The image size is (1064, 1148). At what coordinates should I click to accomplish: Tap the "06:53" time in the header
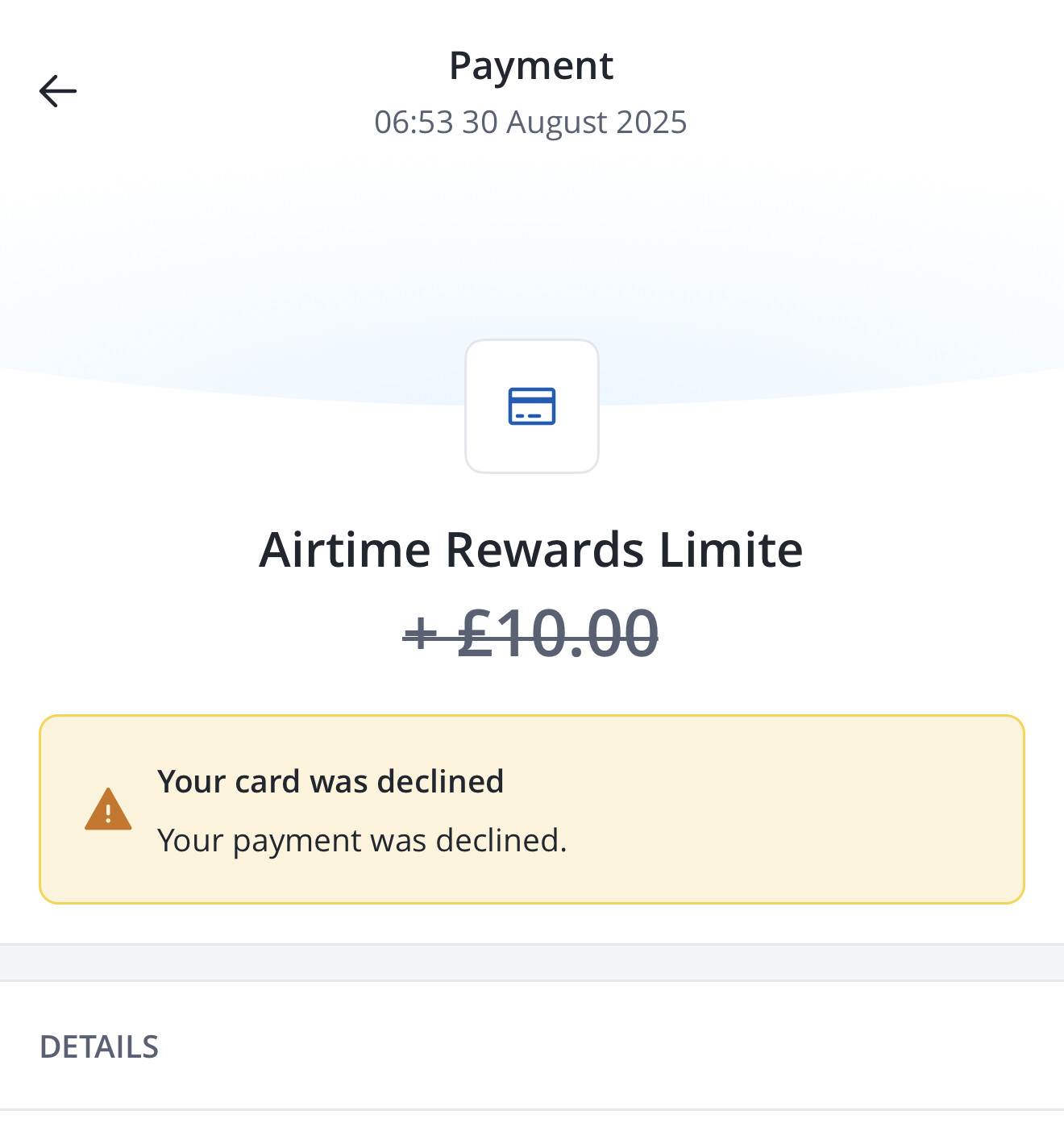(x=414, y=123)
